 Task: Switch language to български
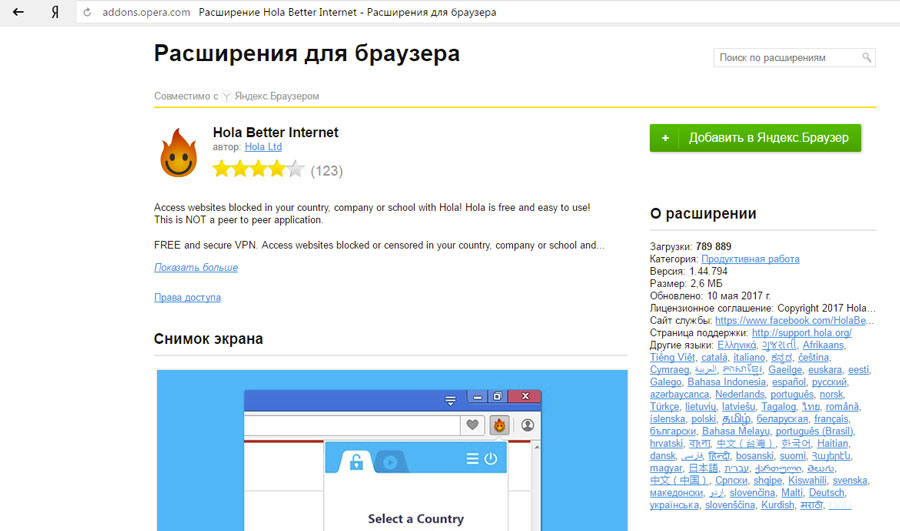(673, 431)
